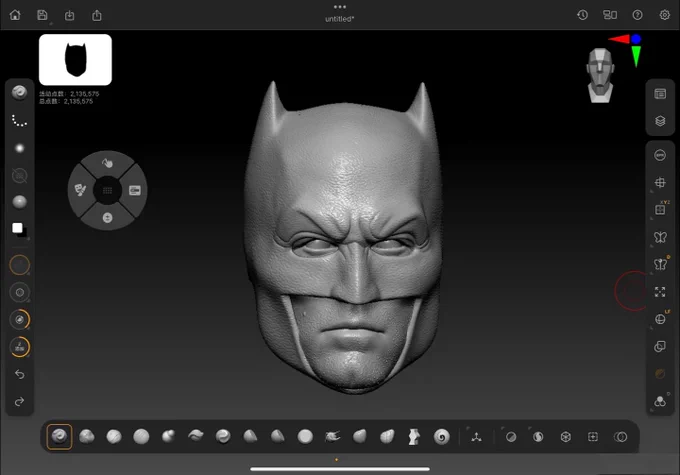Click the red X axis cone

pos(619,39)
